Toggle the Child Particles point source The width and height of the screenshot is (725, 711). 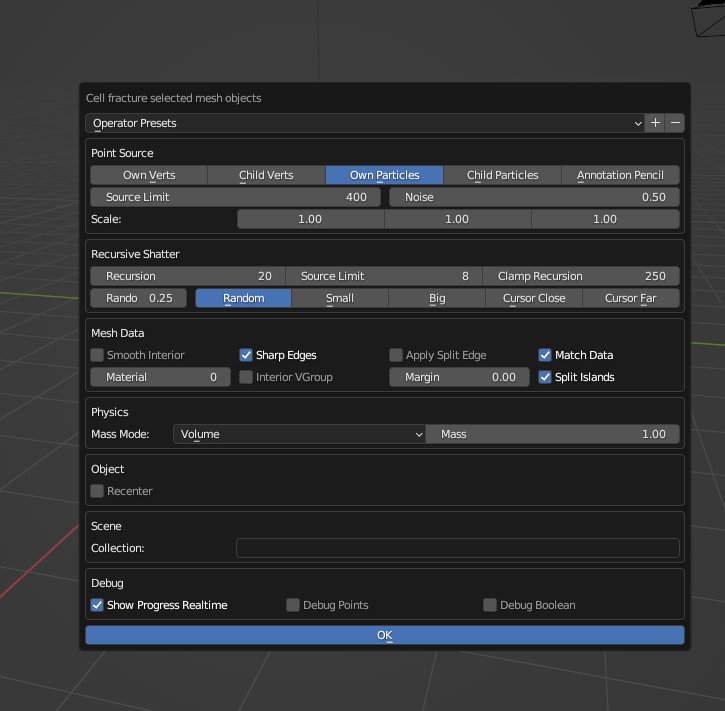[x=502, y=175]
